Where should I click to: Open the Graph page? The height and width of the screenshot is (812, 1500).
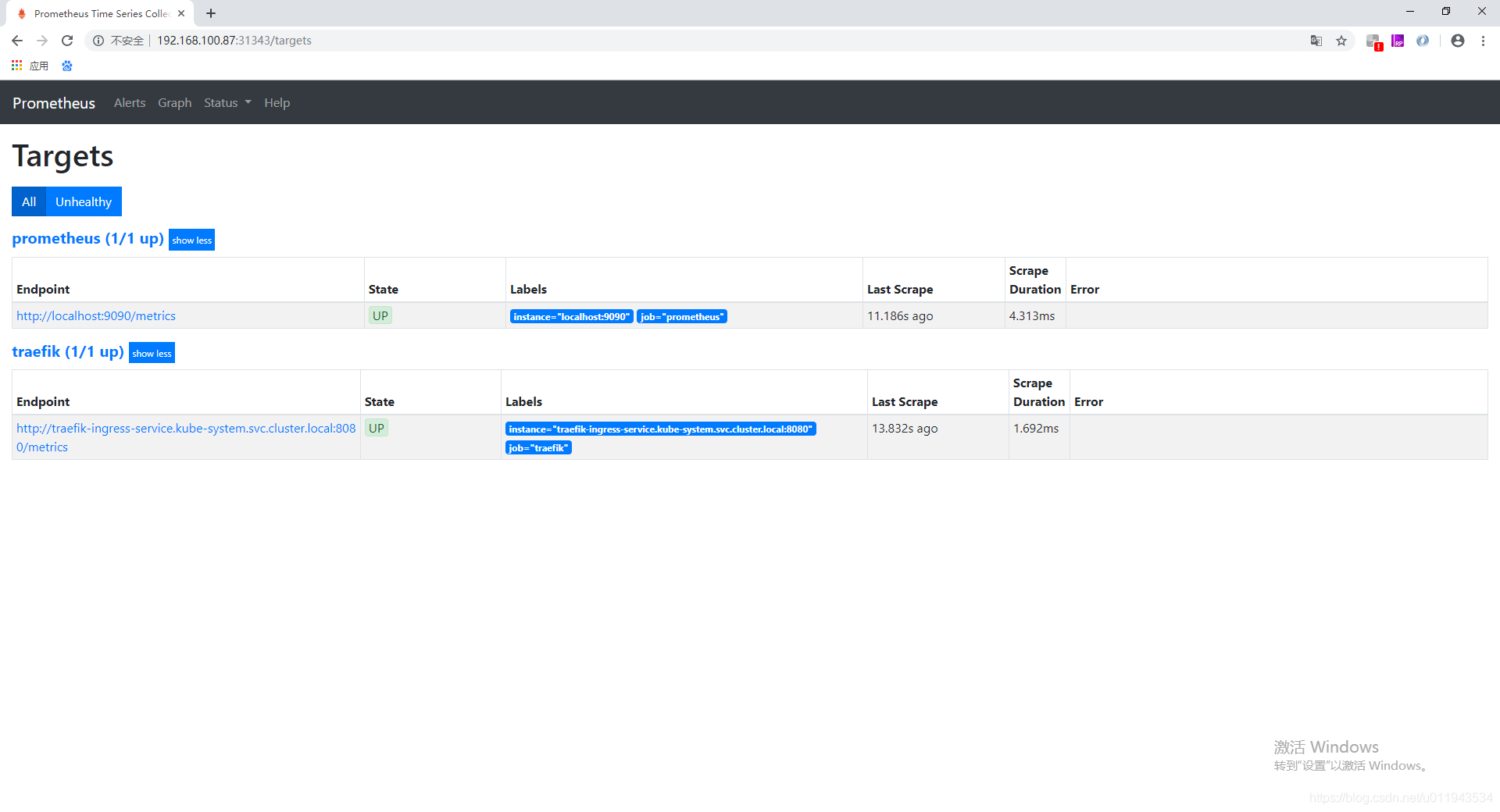[x=174, y=103]
